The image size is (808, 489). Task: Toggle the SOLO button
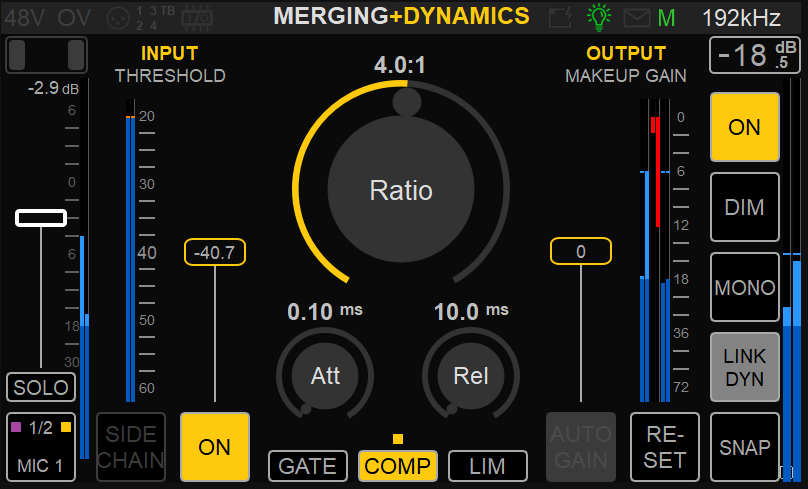click(x=41, y=387)
